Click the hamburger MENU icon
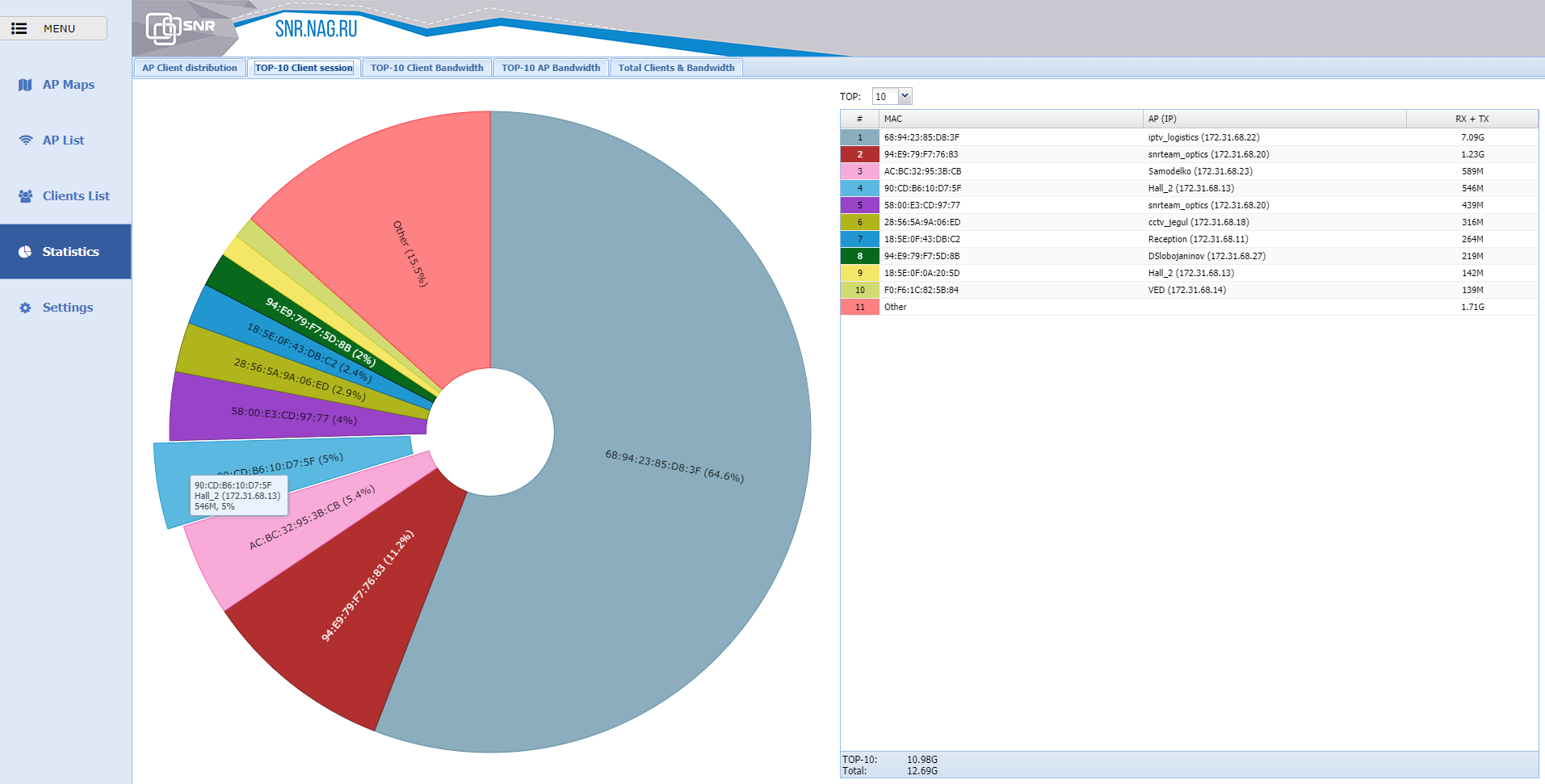This screenshot has width=1545, height=784. [x=19, y=28]
